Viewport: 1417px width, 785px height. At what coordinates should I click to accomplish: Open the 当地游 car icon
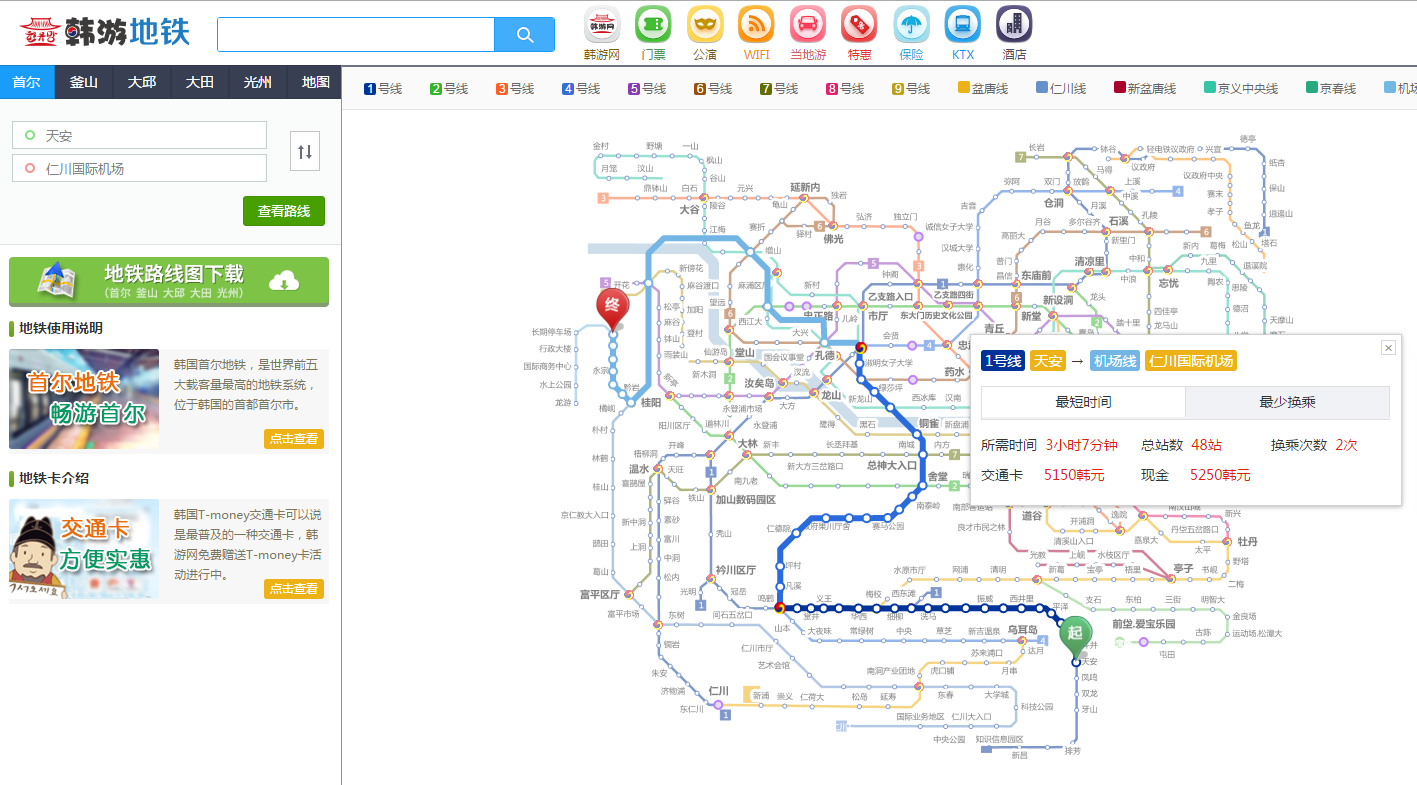tap(808, 33)
